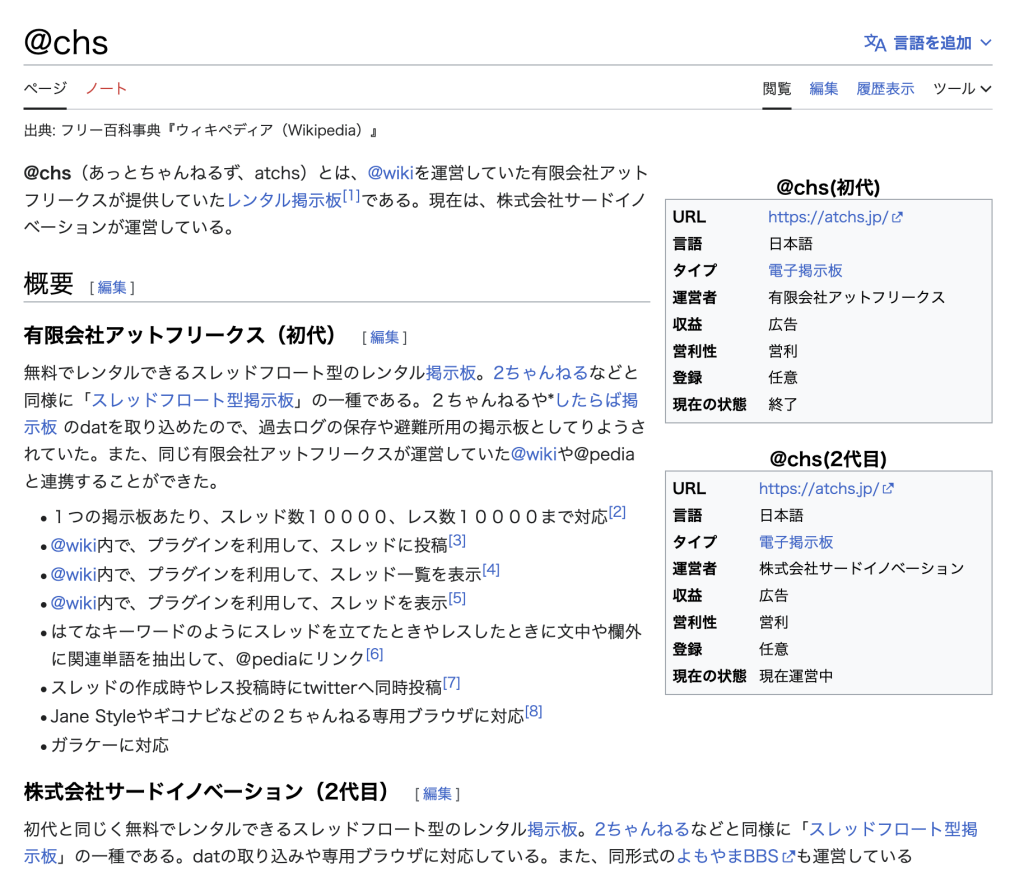Switch to the ノート tab

click(x=106, y=89)
